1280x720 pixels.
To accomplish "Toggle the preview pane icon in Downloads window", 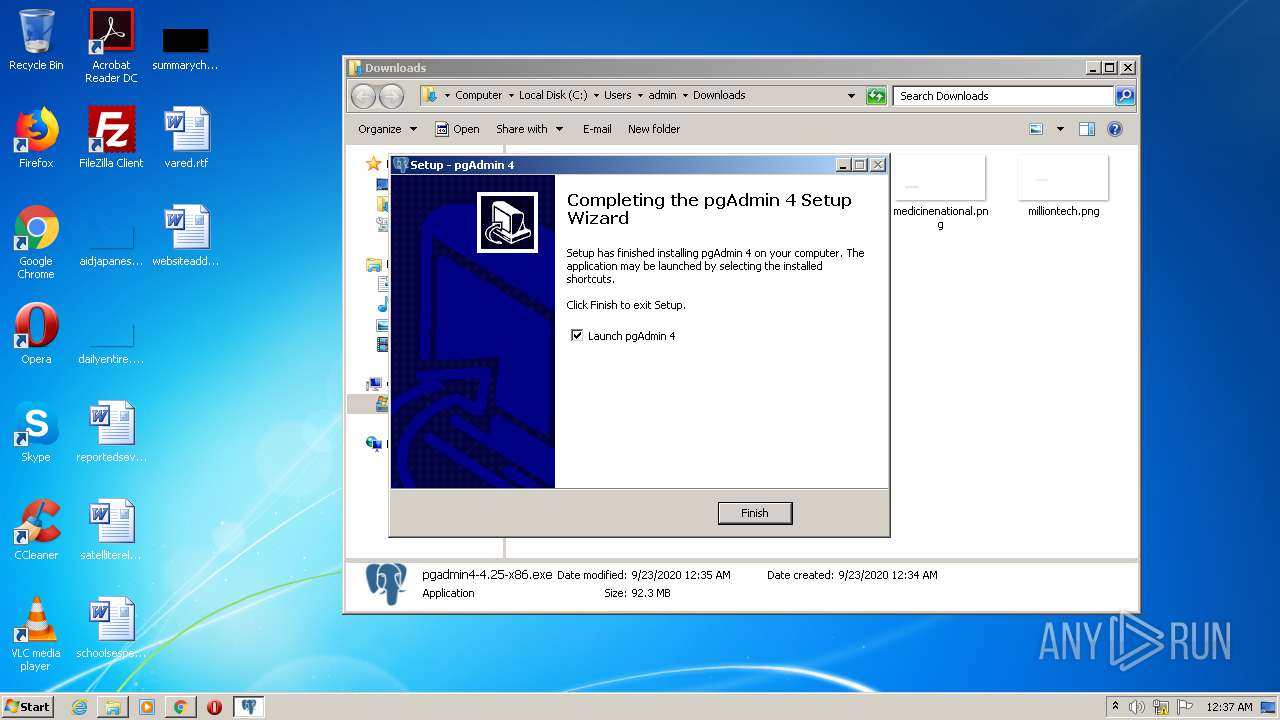I will pyautogui.click(x=1087, y=129).
